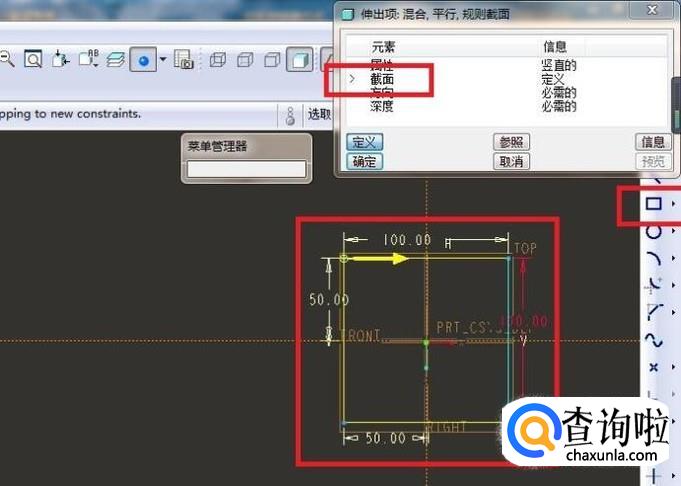Select the 深度 element row
The height and width of the screenshot is (486, 681).
(x=382, y=106)
